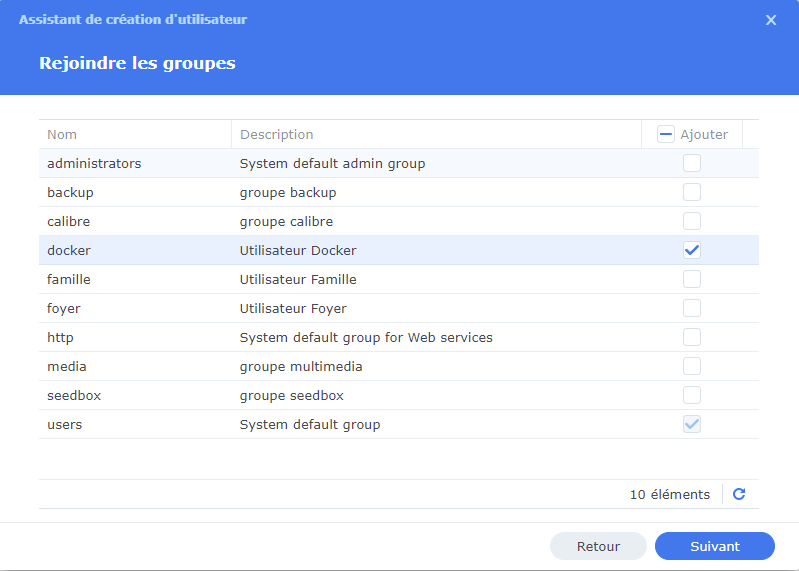Viewport: 799px width, 571px height.
Task: Enable the http group checkbox
Action: pos(692,337)
